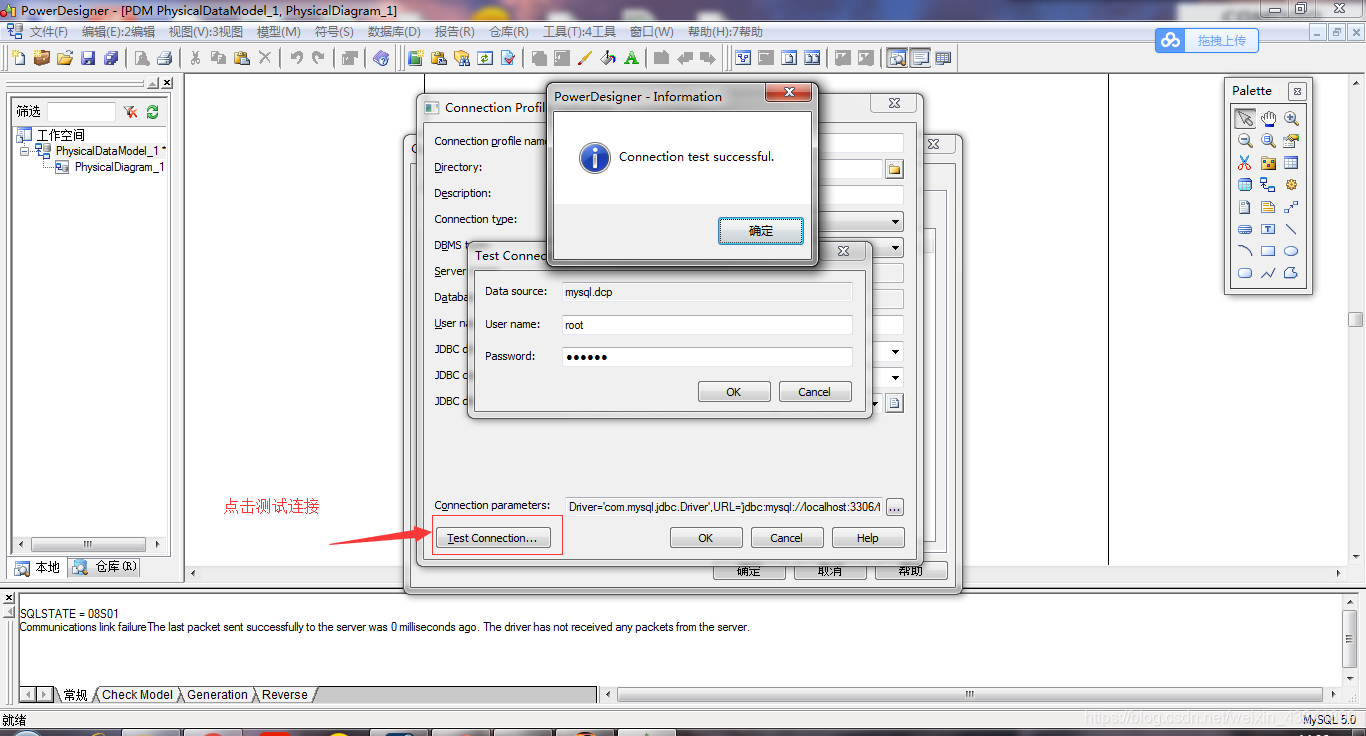Click the font letter A toolbar icon
Screen dimensions: 1366x736
(632, 58)
